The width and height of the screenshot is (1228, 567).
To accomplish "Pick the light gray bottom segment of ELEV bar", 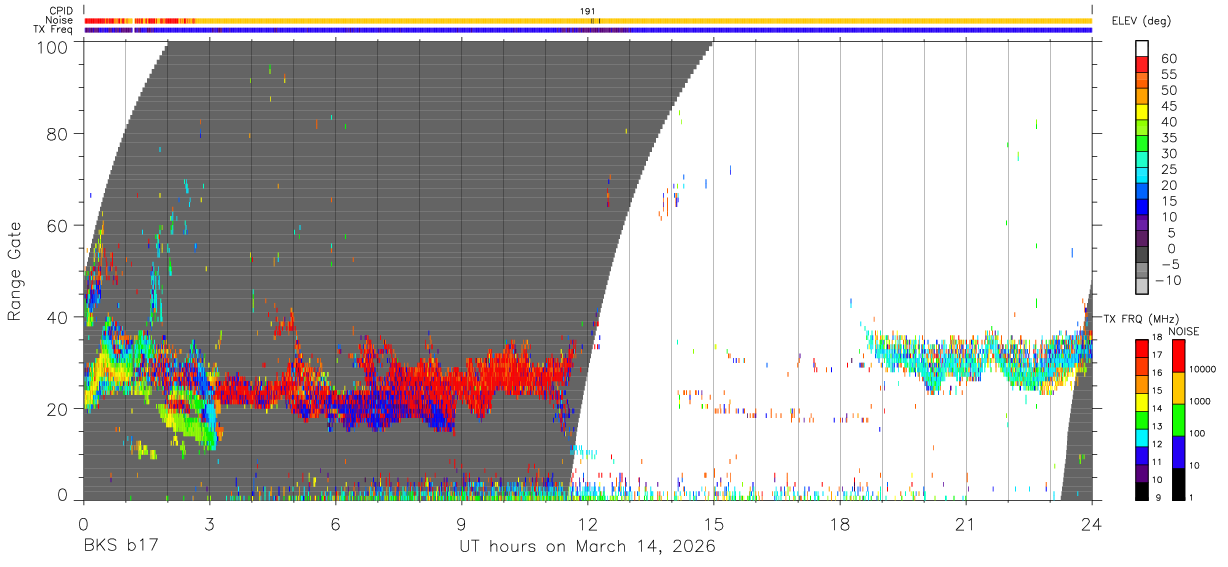I will point(1143,288).
